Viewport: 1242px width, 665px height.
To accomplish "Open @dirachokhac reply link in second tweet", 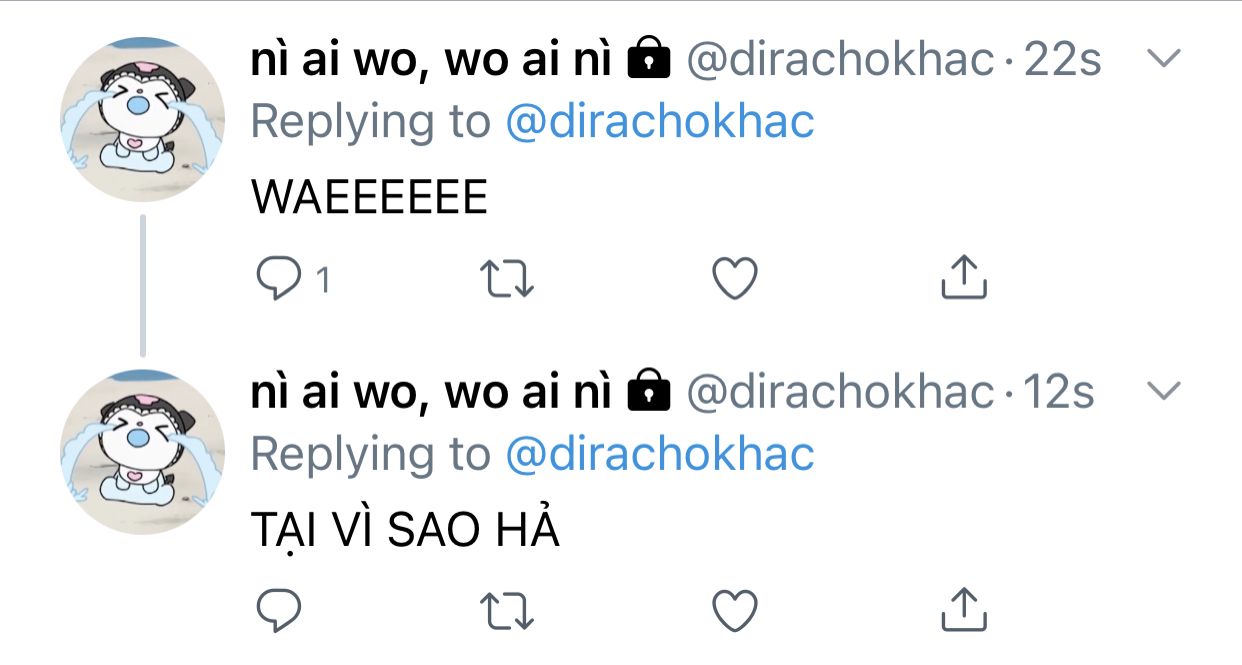I will pyautogui.click(x=660, y=453).
